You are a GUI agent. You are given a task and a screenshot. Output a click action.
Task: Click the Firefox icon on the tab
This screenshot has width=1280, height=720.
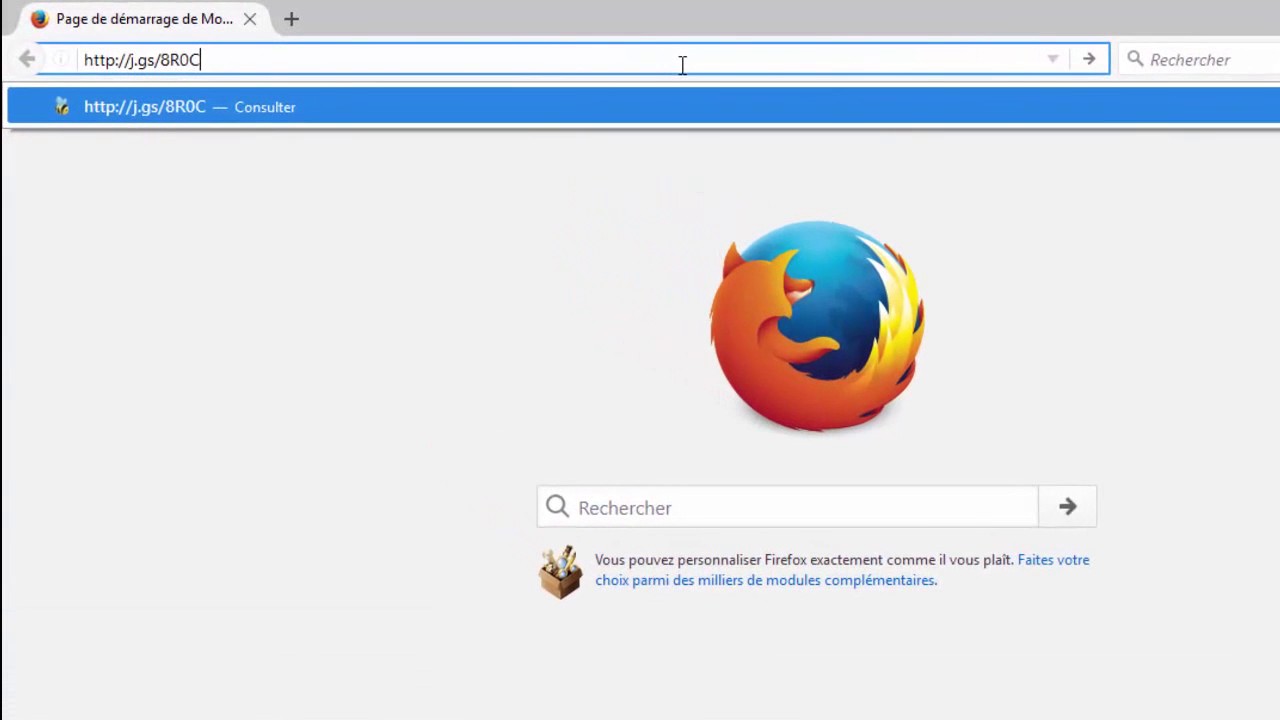39,19
